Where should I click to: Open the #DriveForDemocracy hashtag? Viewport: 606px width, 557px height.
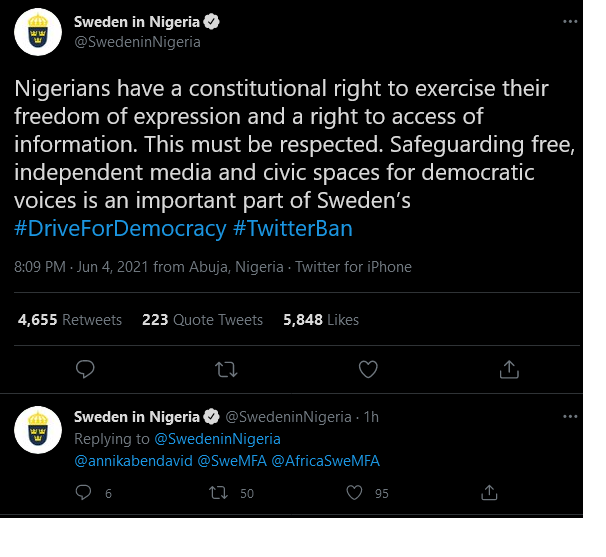point(120,229)
